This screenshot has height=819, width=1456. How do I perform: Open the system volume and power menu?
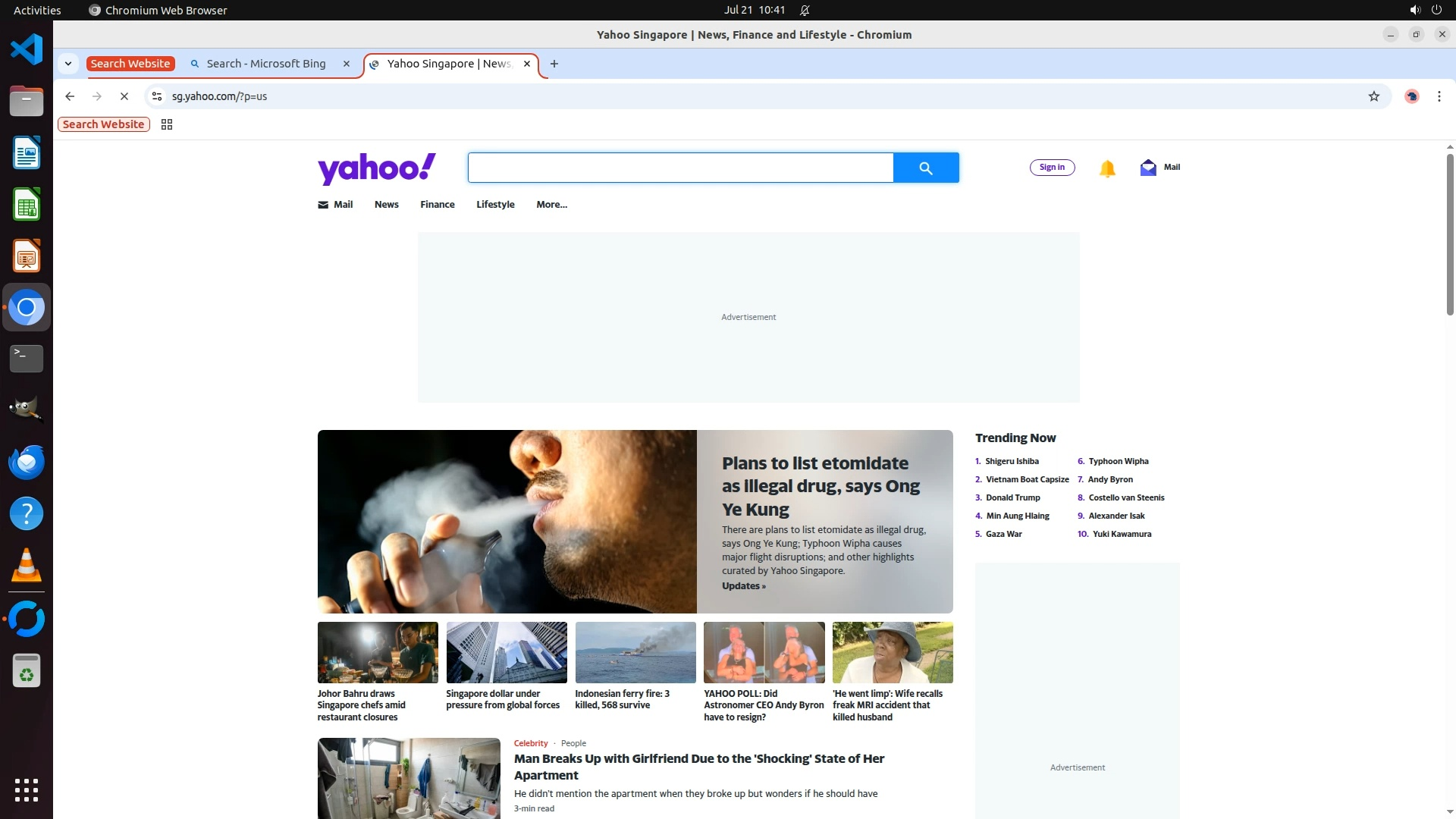point(1425,10)
